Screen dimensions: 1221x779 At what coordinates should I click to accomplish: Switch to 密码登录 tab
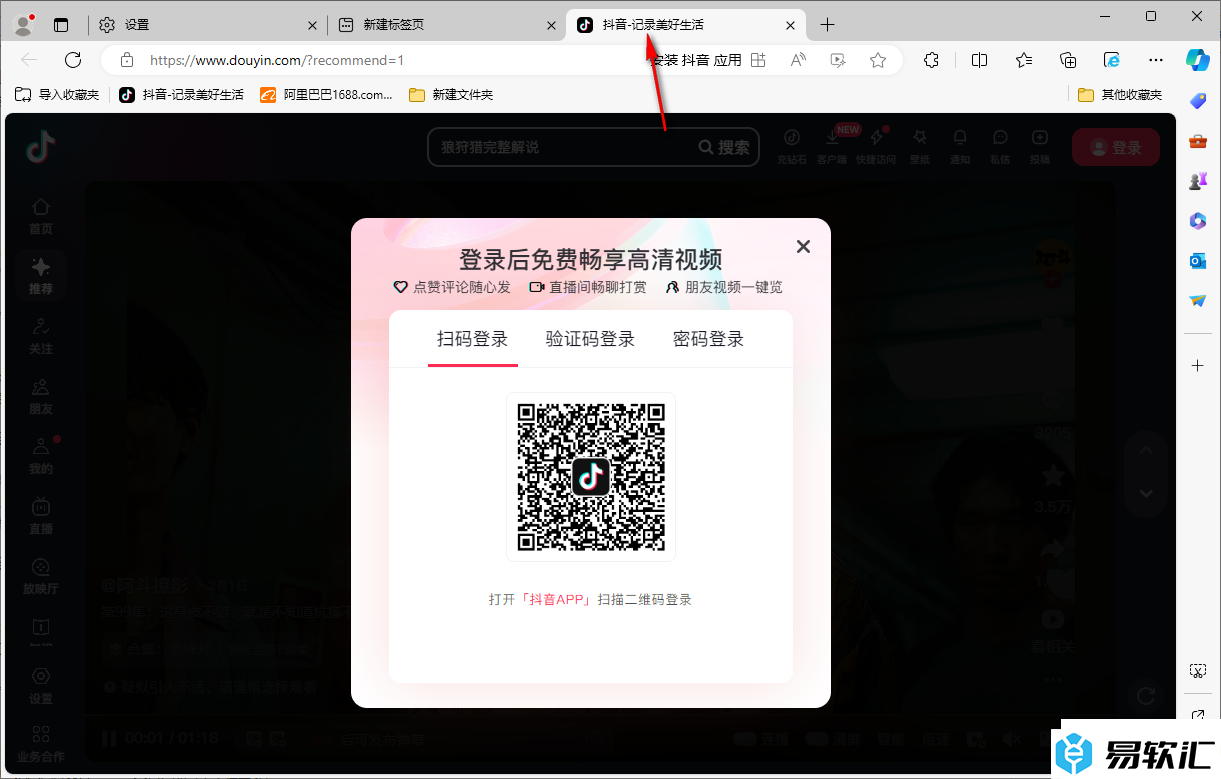(x=708, y=339)
